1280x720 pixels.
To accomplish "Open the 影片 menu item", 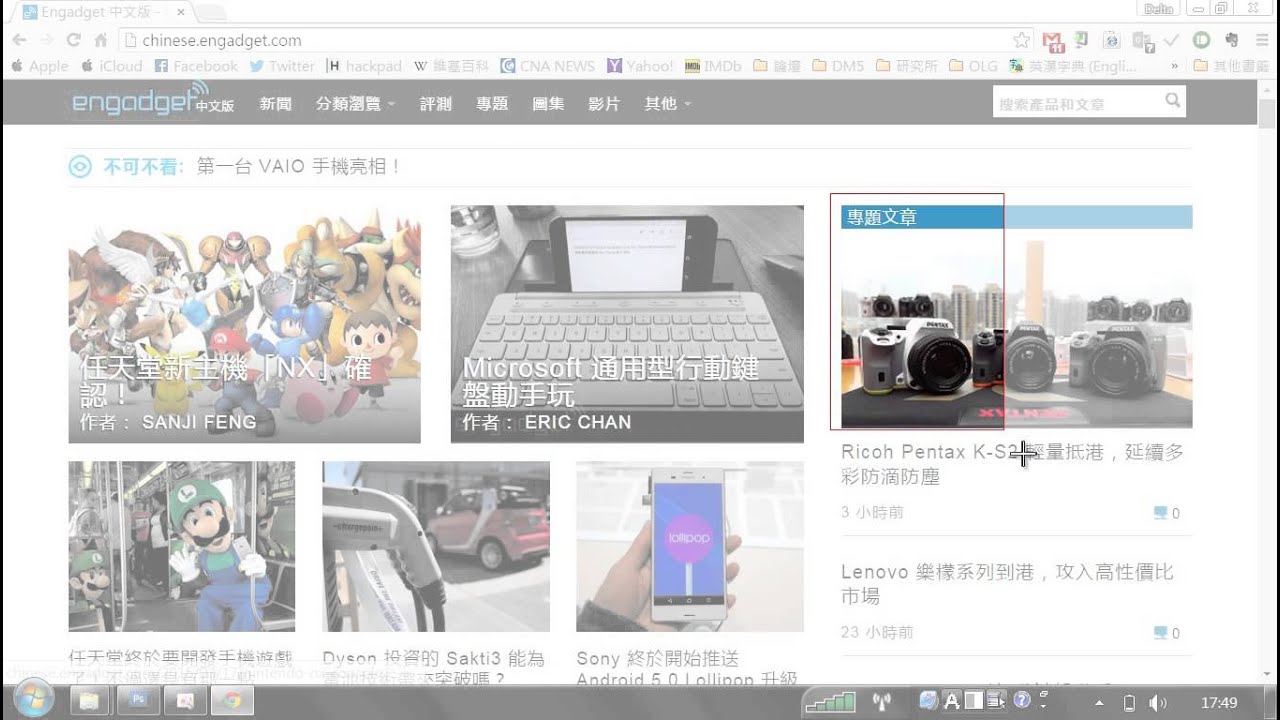I will [x=604, y=104].
